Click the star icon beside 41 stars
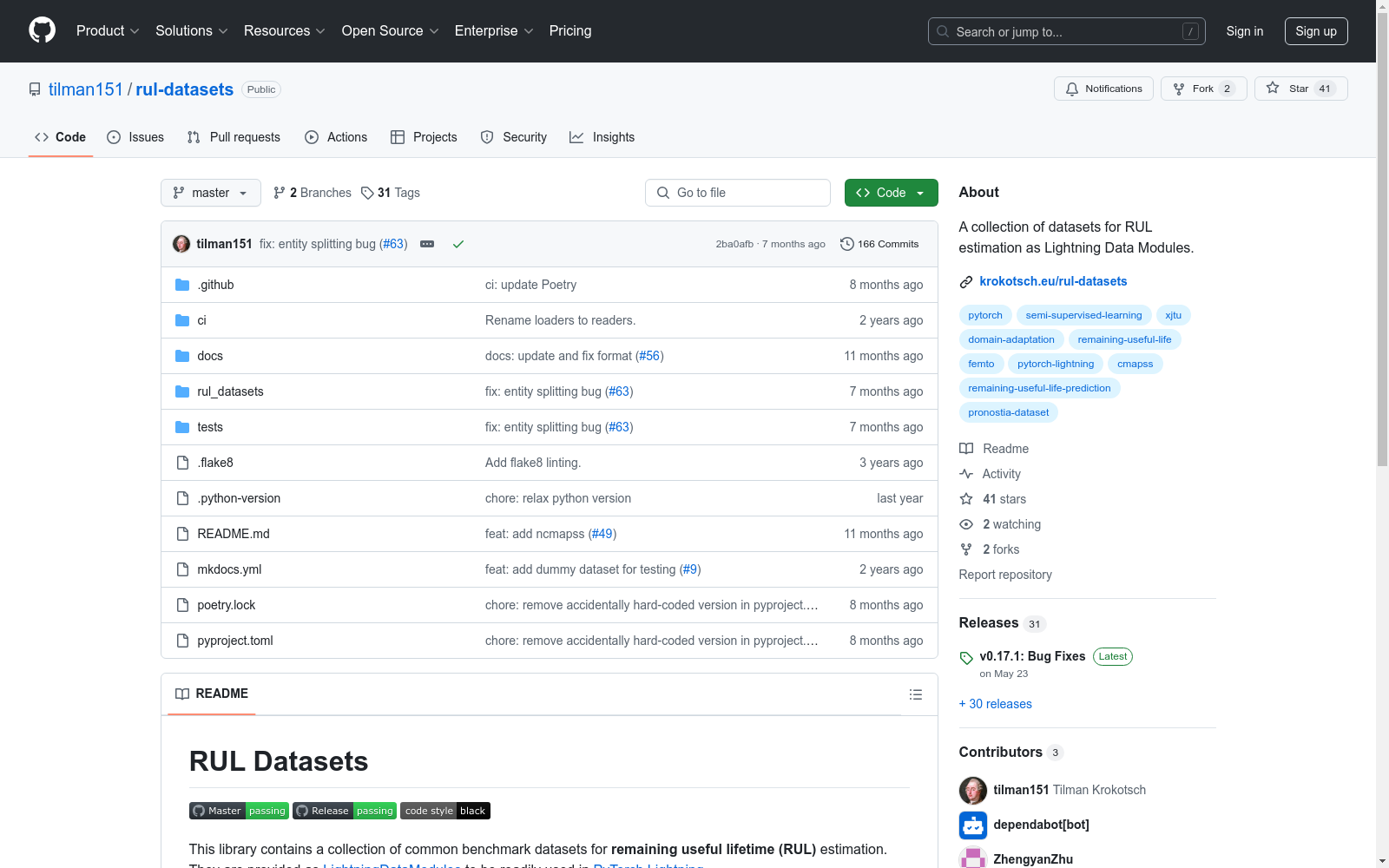This screenshot has width=1389, height=868. coord(966,499)
